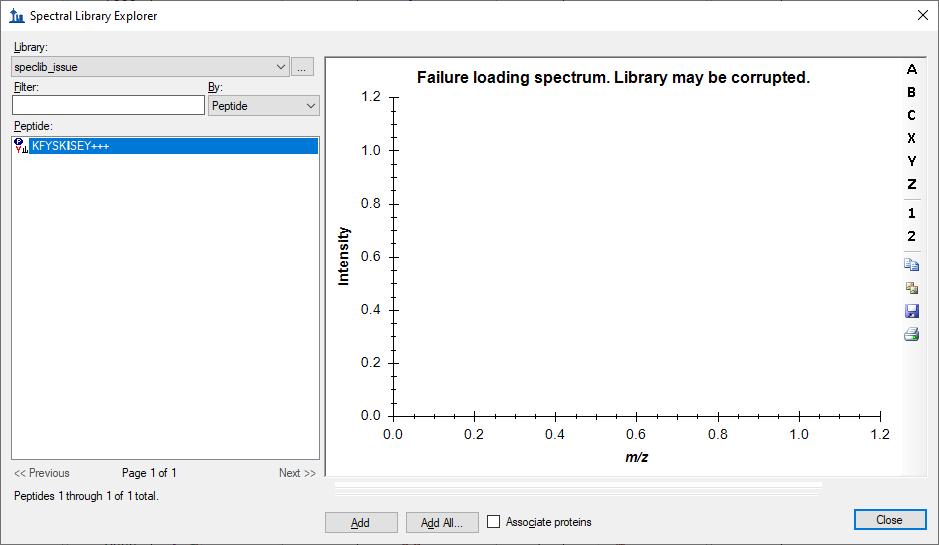Click the library browse ellipsis button
939x545 pixels.
click(303, 67)
